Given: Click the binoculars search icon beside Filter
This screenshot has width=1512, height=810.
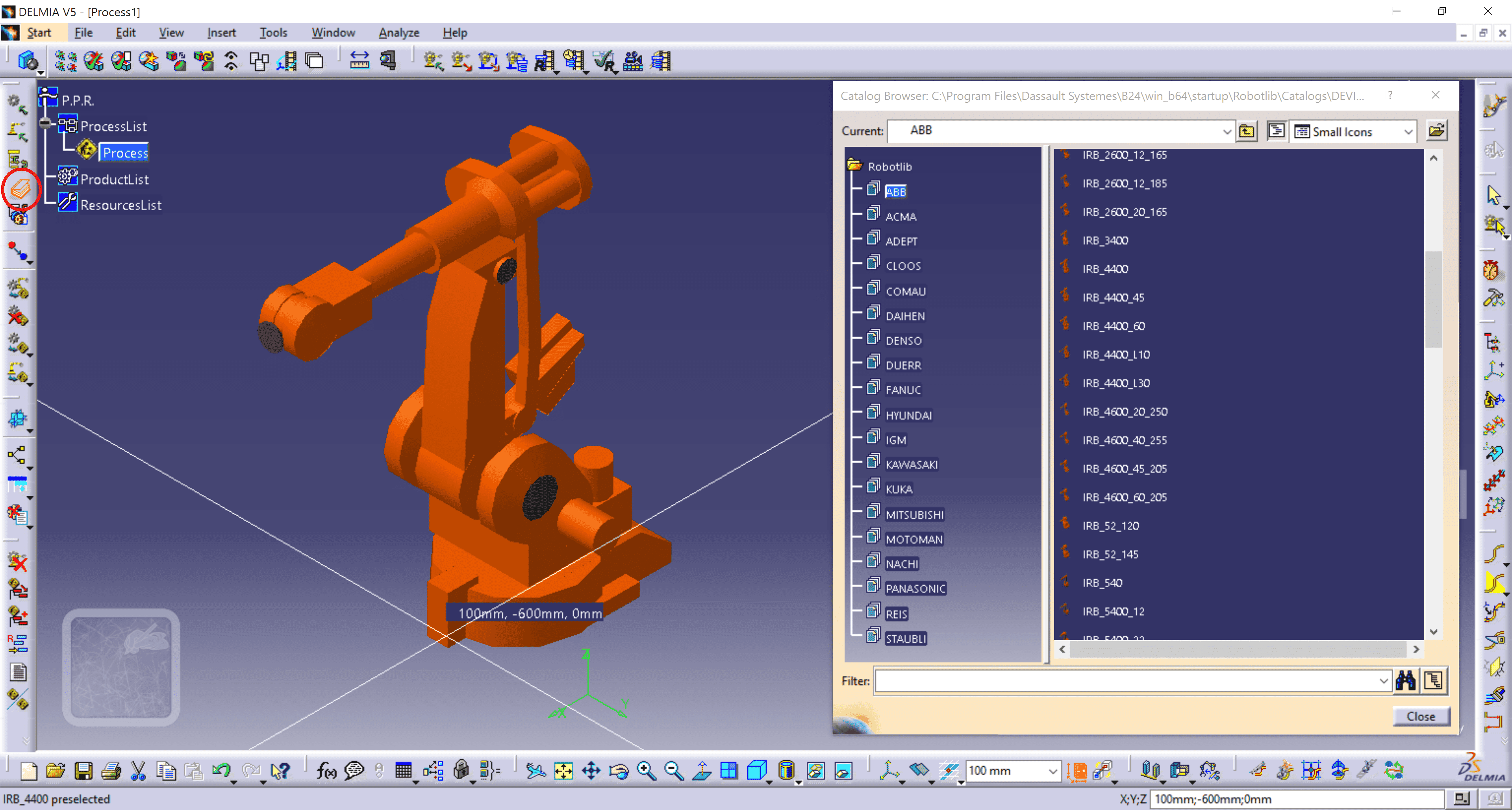Looking at the screenshot, I should (1405, 681).
